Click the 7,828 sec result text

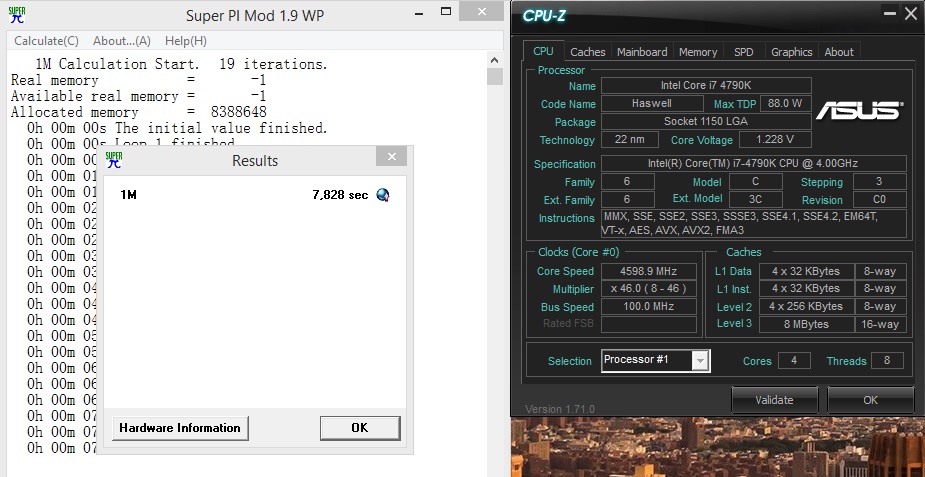pos(340,195)
